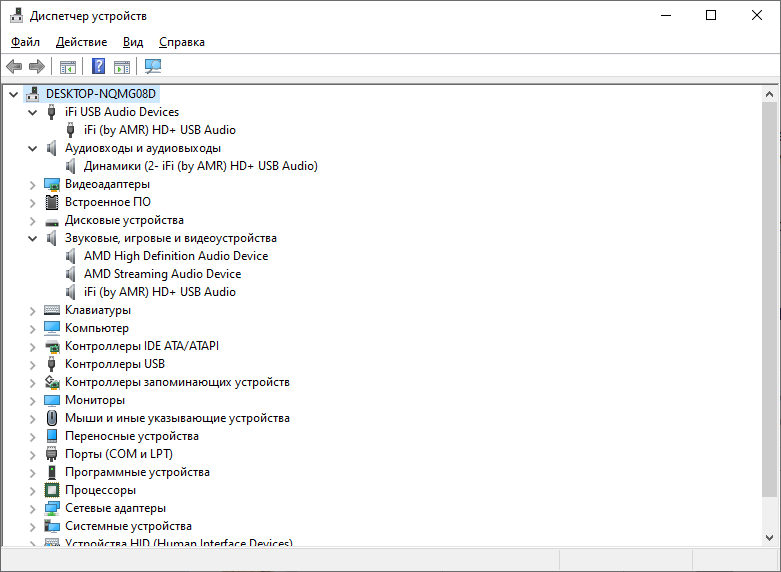Select AMD High Definition Audio Device
Image resolution: width=781 pixels, height=572 pixels.
tap(176, 256)
